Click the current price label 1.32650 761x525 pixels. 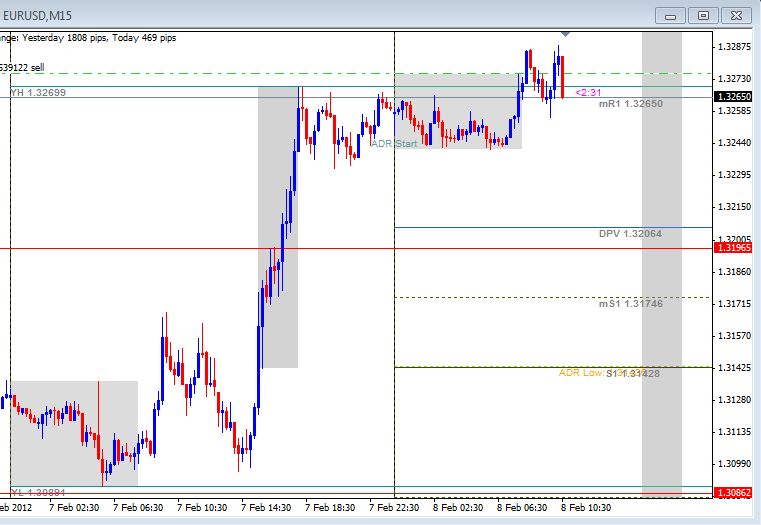tap(734, 97)
